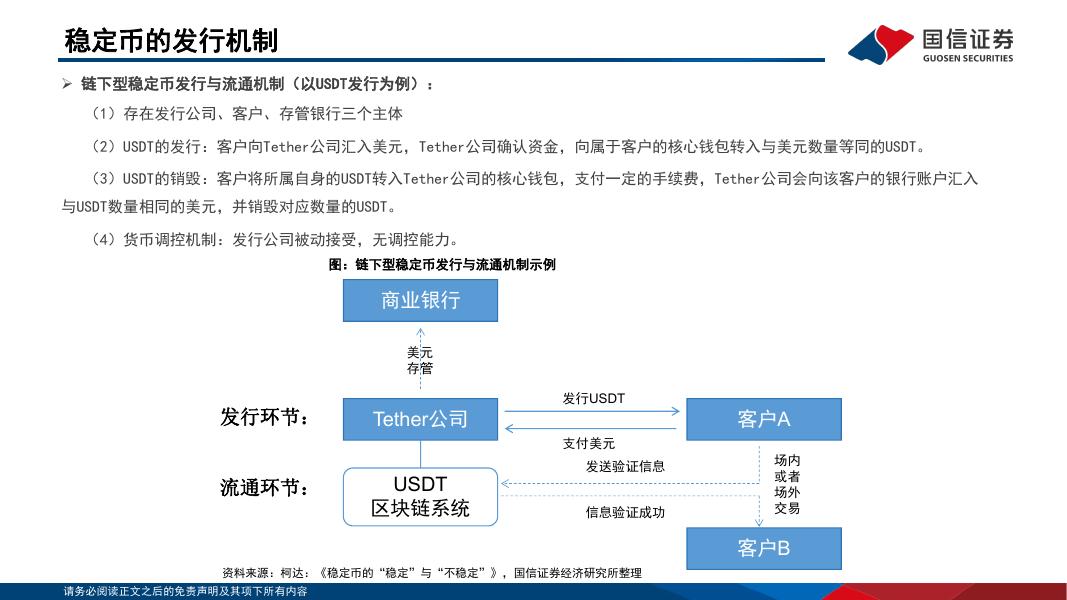Select the 支付美元 arrow label
The image size is (1067, 600).
[589, 444]
